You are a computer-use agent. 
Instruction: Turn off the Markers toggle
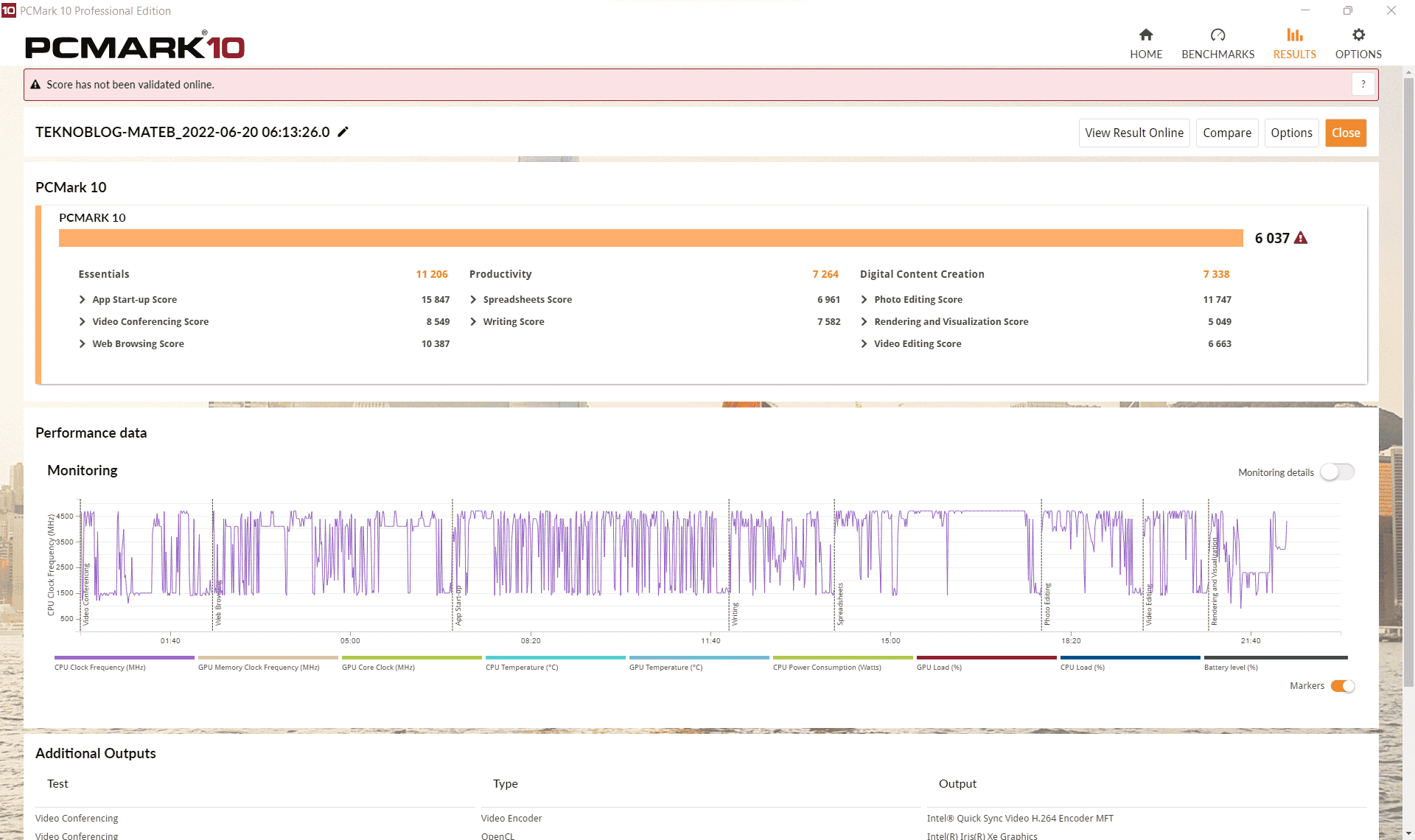coord(1342,686)
